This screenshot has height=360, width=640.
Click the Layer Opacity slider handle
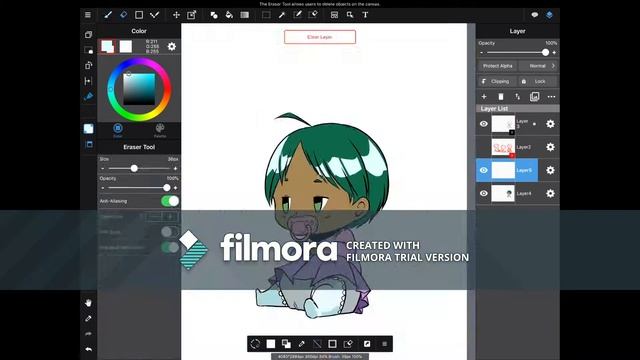[545, 53]
